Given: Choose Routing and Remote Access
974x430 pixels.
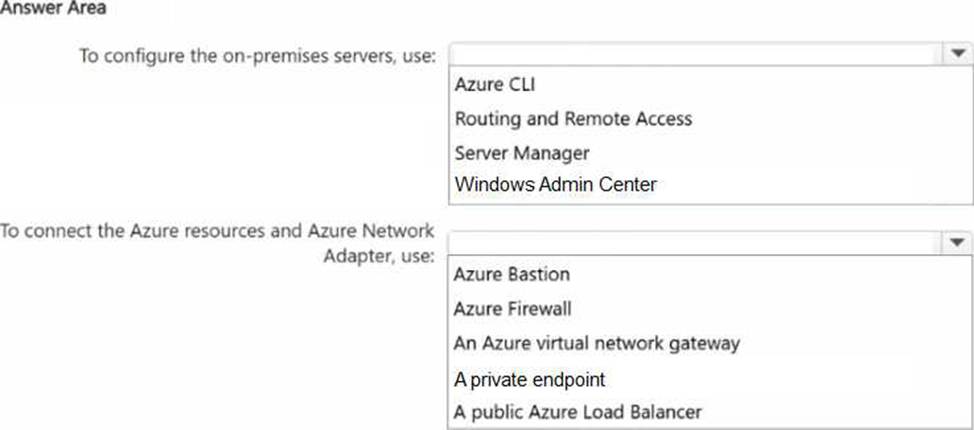Looking at the screenshot, I should coord(573,118).
